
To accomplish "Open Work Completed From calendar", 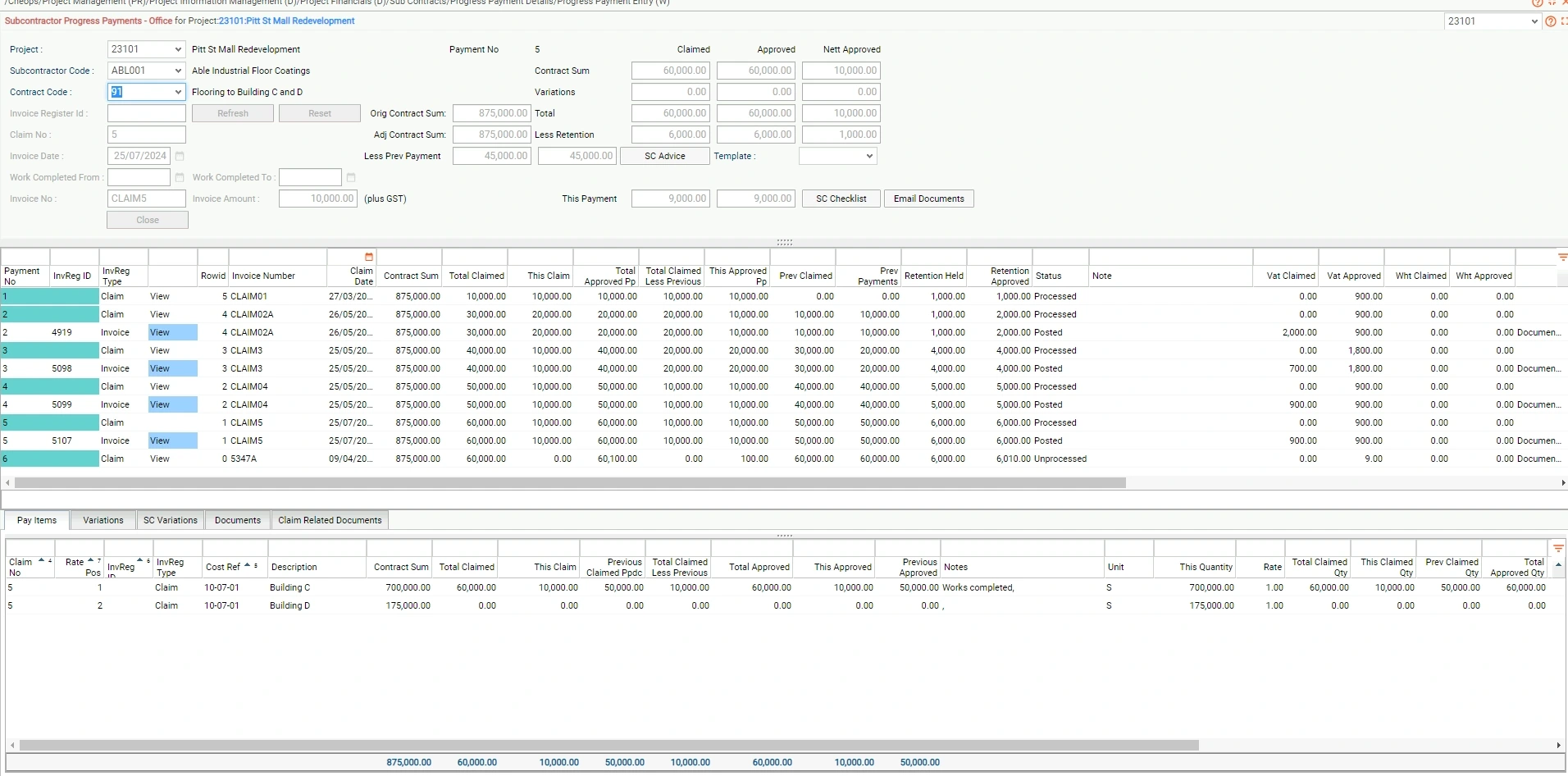I will point(180,177).
